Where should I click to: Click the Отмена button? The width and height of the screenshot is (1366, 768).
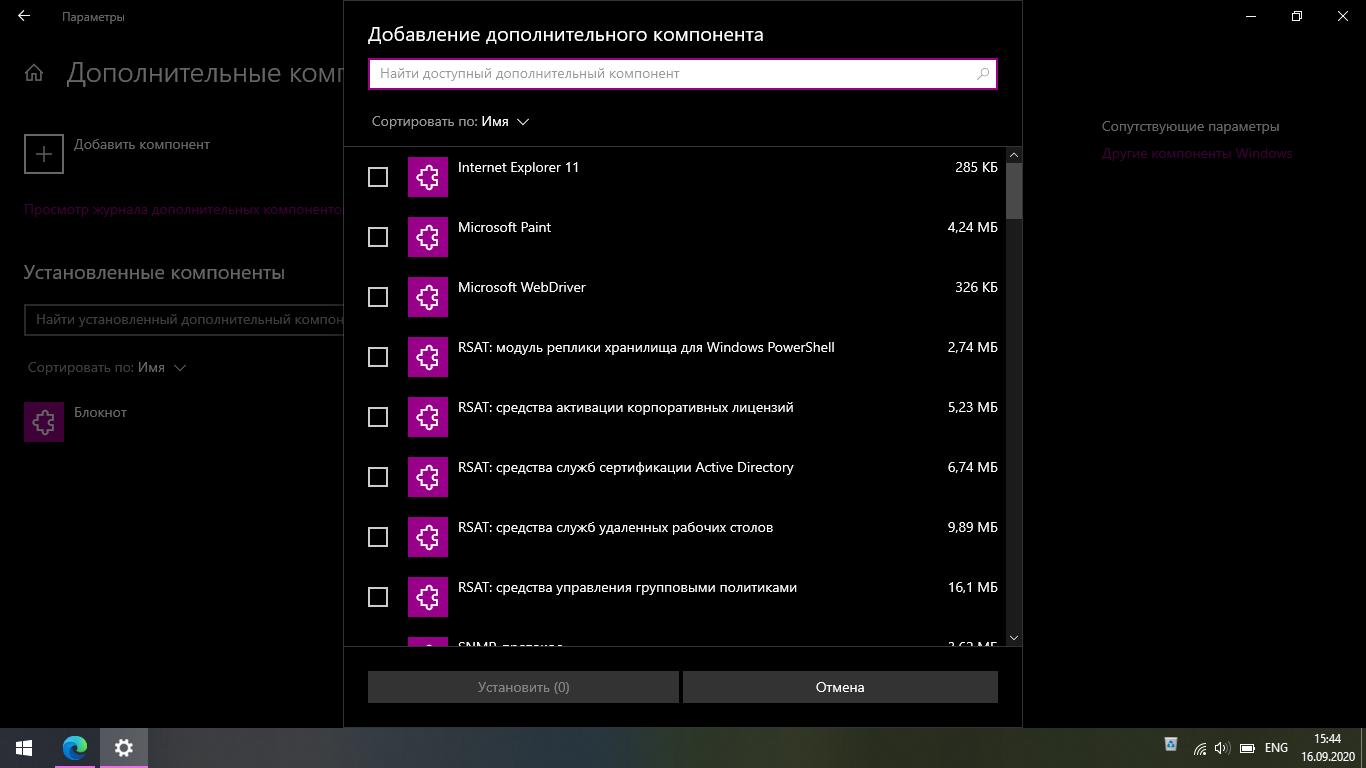(840, 687)
